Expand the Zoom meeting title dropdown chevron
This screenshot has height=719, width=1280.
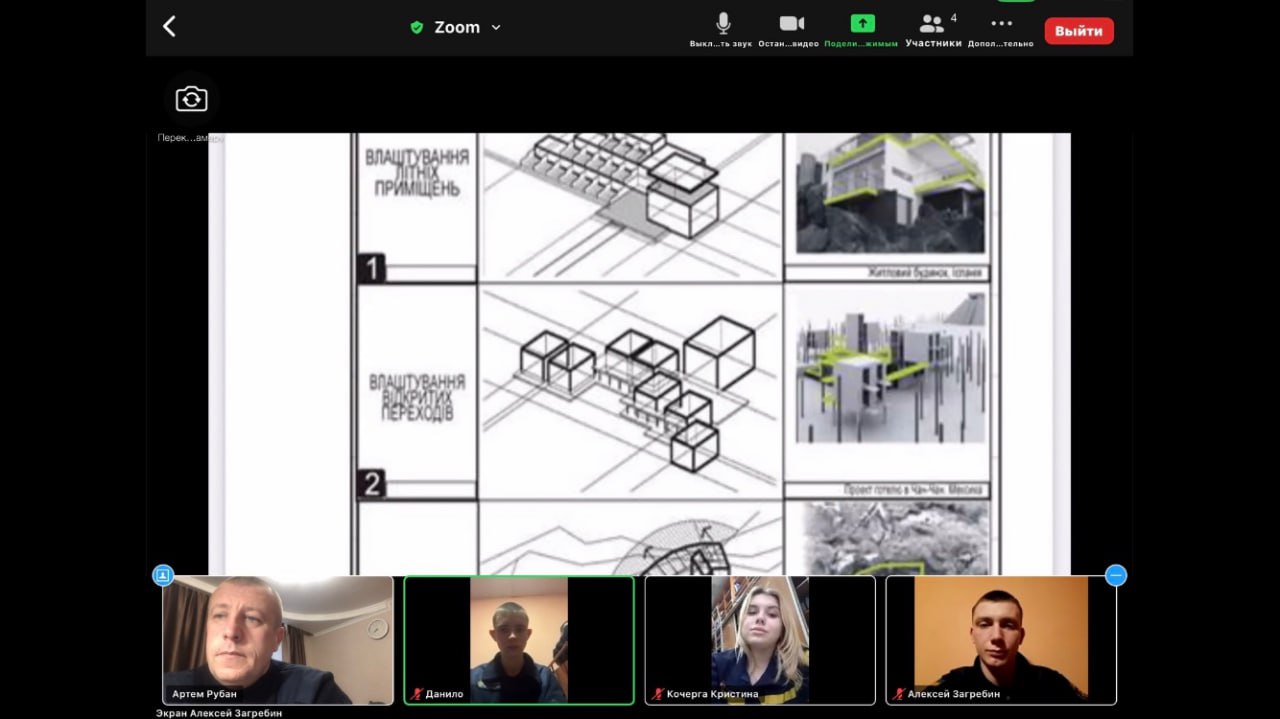coord(496,28)
